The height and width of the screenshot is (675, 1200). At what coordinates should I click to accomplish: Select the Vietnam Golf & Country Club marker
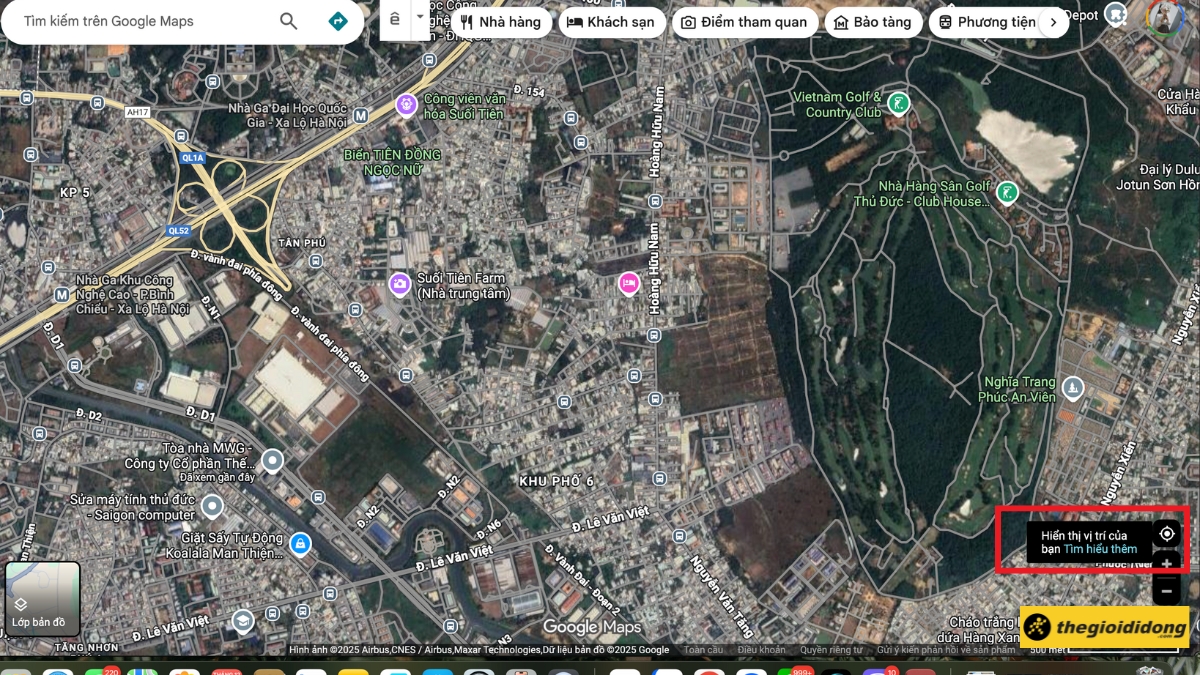[x=899, y=103]
